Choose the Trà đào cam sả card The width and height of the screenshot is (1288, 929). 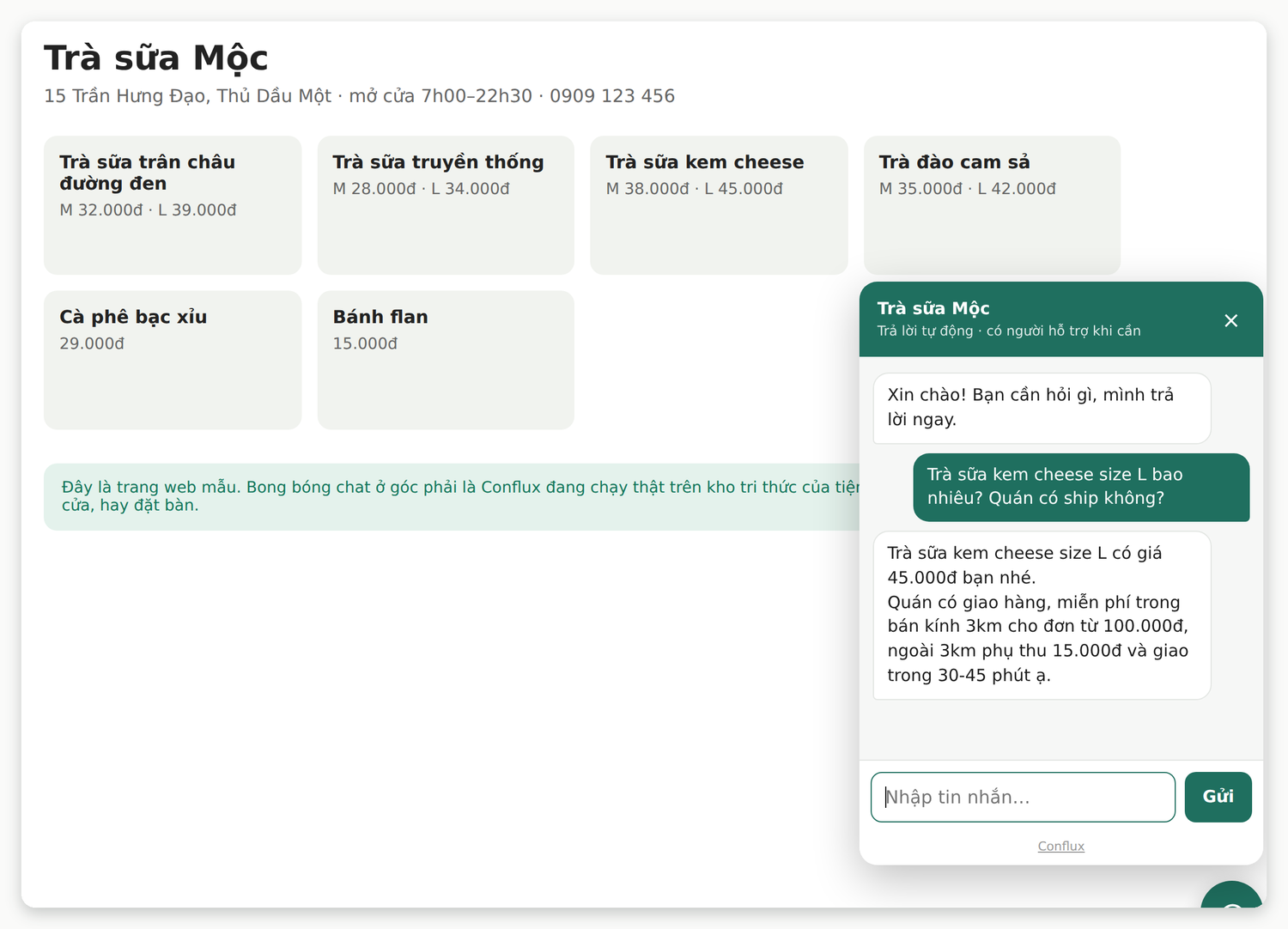pyautogui.click(x=992, y=205)
